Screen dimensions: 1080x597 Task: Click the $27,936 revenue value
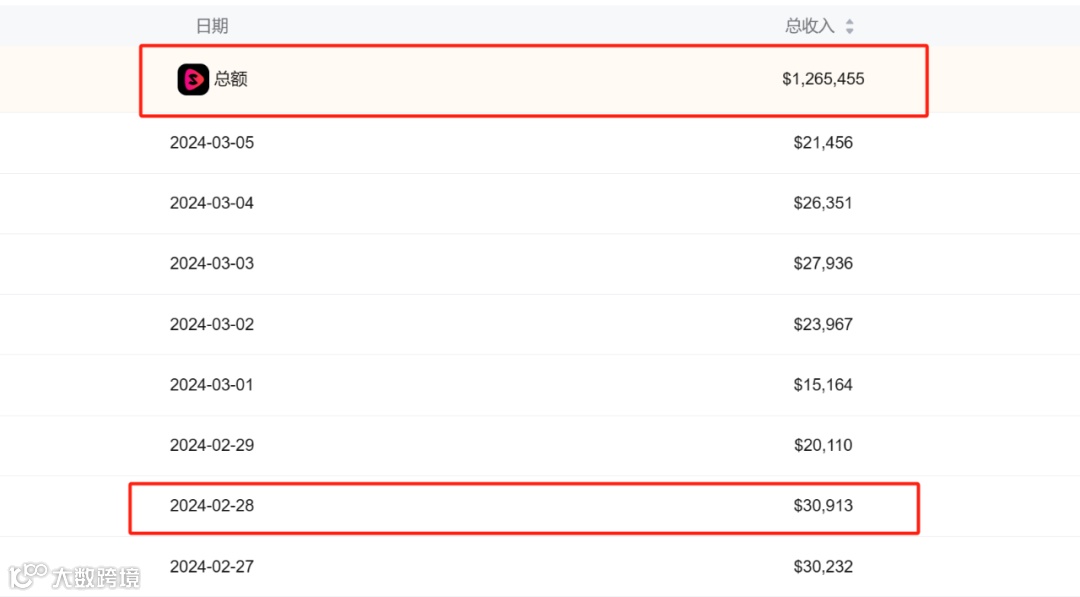pos(823,264)
